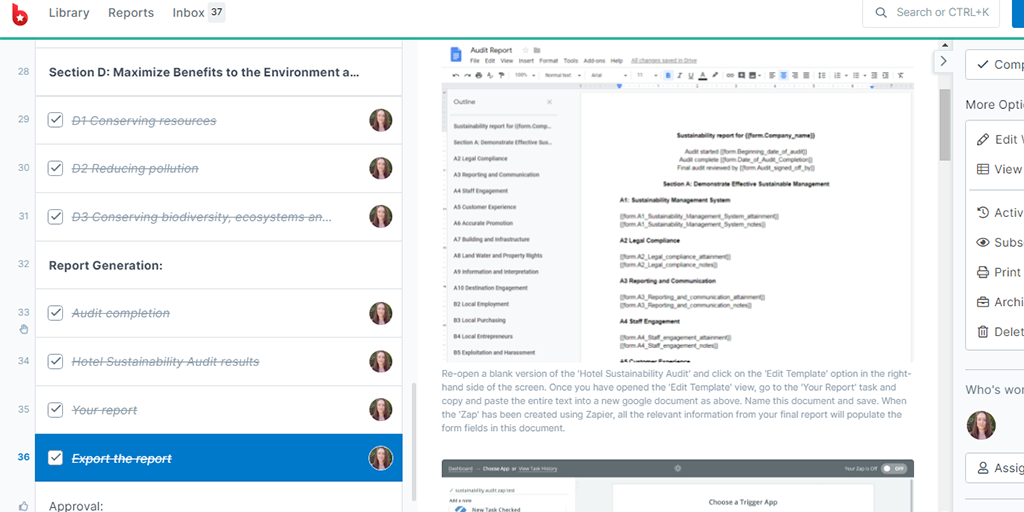This screenshot has width=1024, height=512.
Task: Click the Delete trash icon
Action: coord(983,332)
